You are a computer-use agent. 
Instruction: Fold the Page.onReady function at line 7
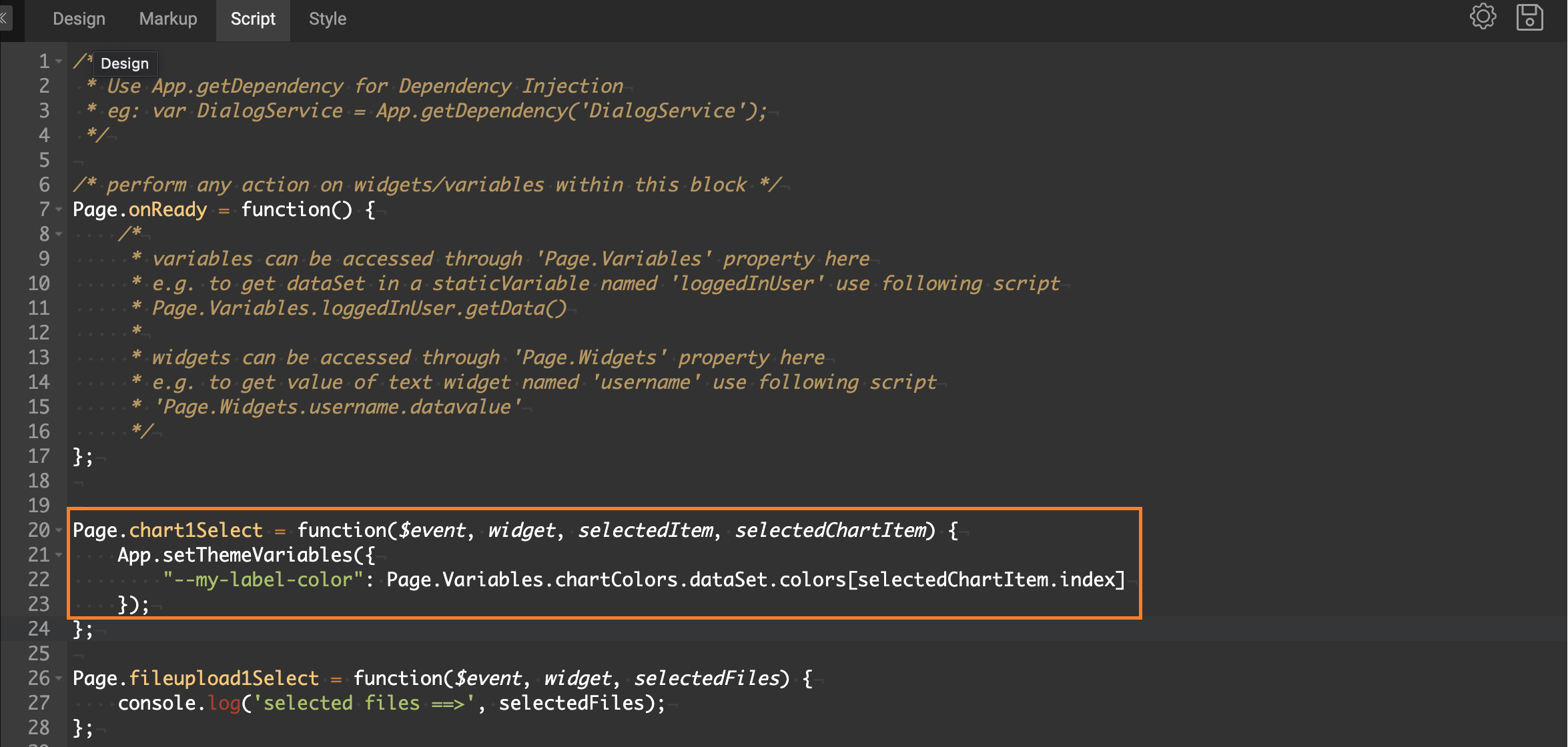point(57,210)
